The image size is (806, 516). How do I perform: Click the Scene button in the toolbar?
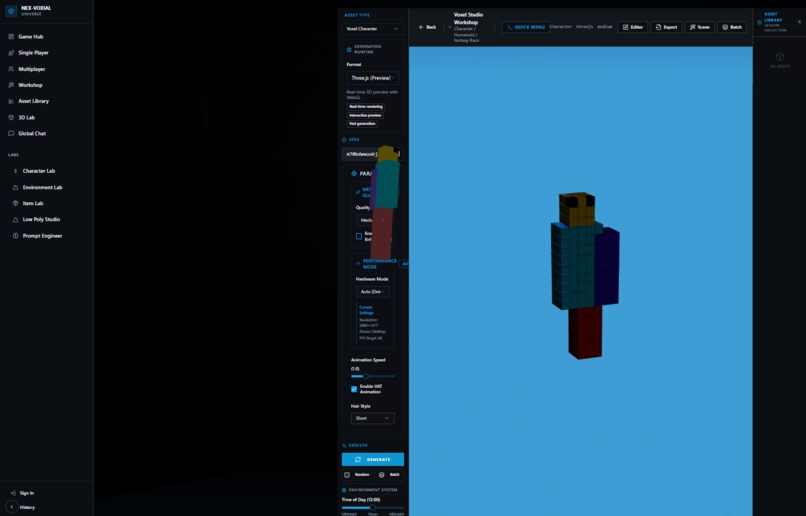click(x=700, y=27)
